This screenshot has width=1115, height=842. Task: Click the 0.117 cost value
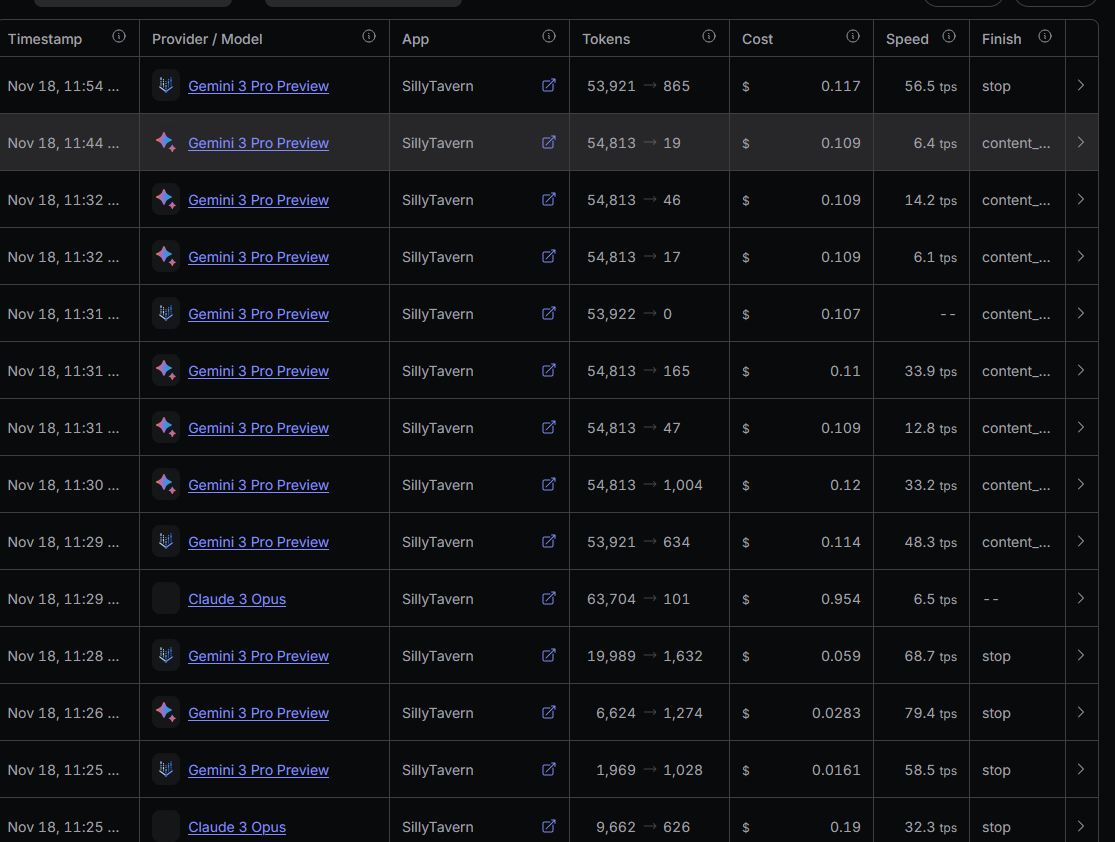[841, 86]
